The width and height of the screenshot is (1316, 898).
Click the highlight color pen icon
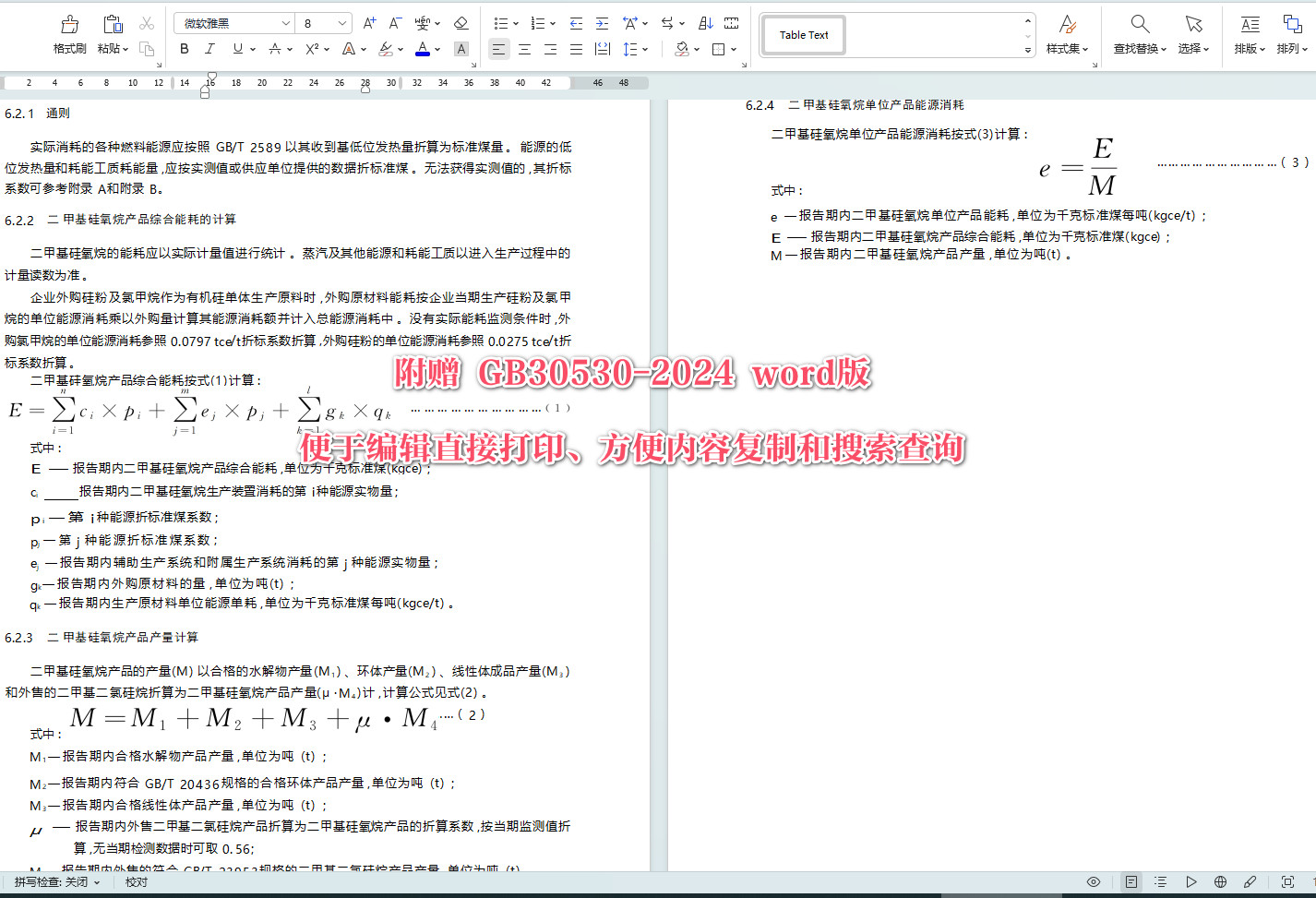click(388, 49)
